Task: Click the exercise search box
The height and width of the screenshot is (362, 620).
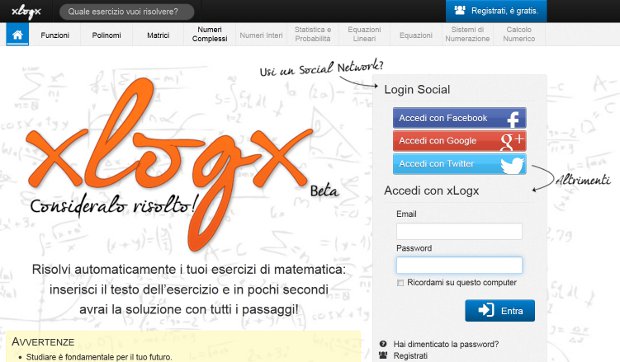Action: coord(127,12)
